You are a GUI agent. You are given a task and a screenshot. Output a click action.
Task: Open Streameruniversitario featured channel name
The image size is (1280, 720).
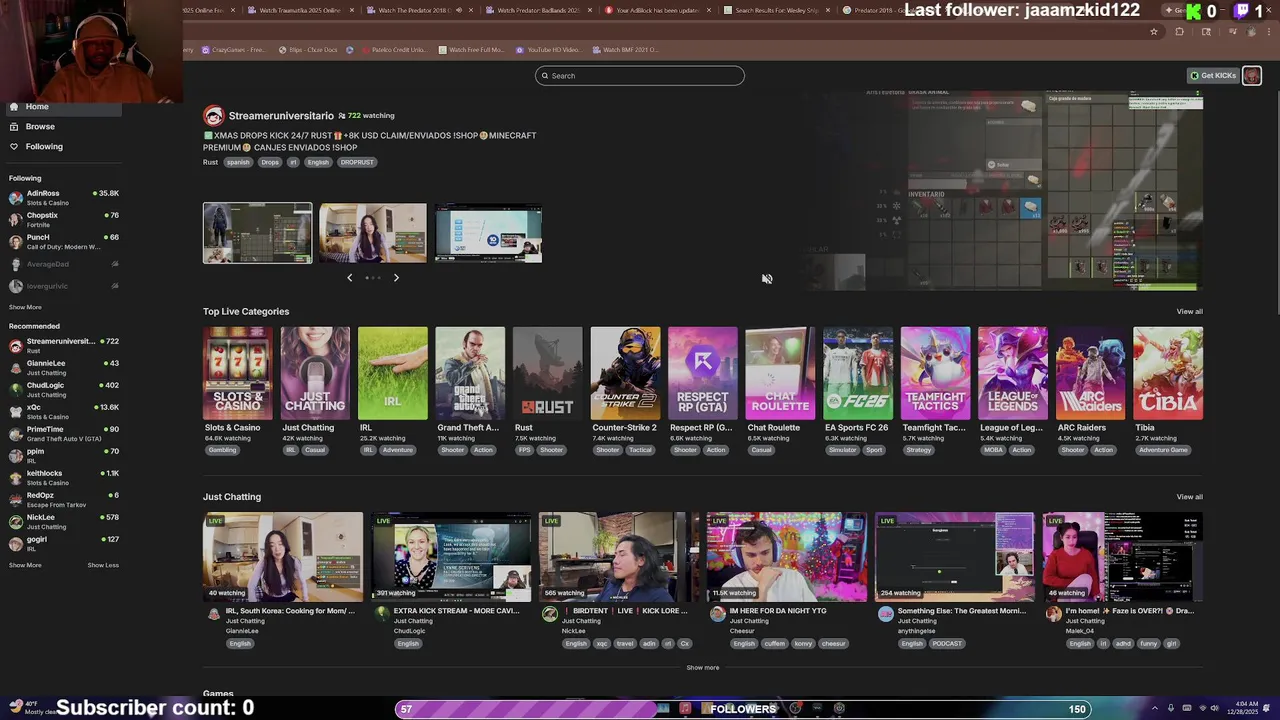281,116
